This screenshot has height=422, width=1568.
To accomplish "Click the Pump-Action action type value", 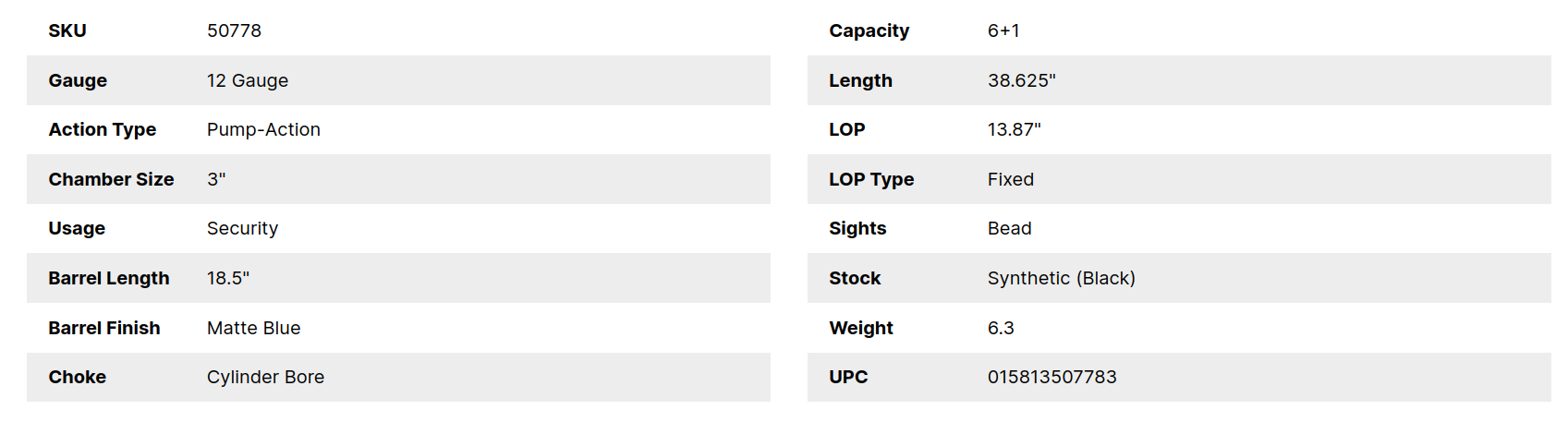I will tap(263, 129).
